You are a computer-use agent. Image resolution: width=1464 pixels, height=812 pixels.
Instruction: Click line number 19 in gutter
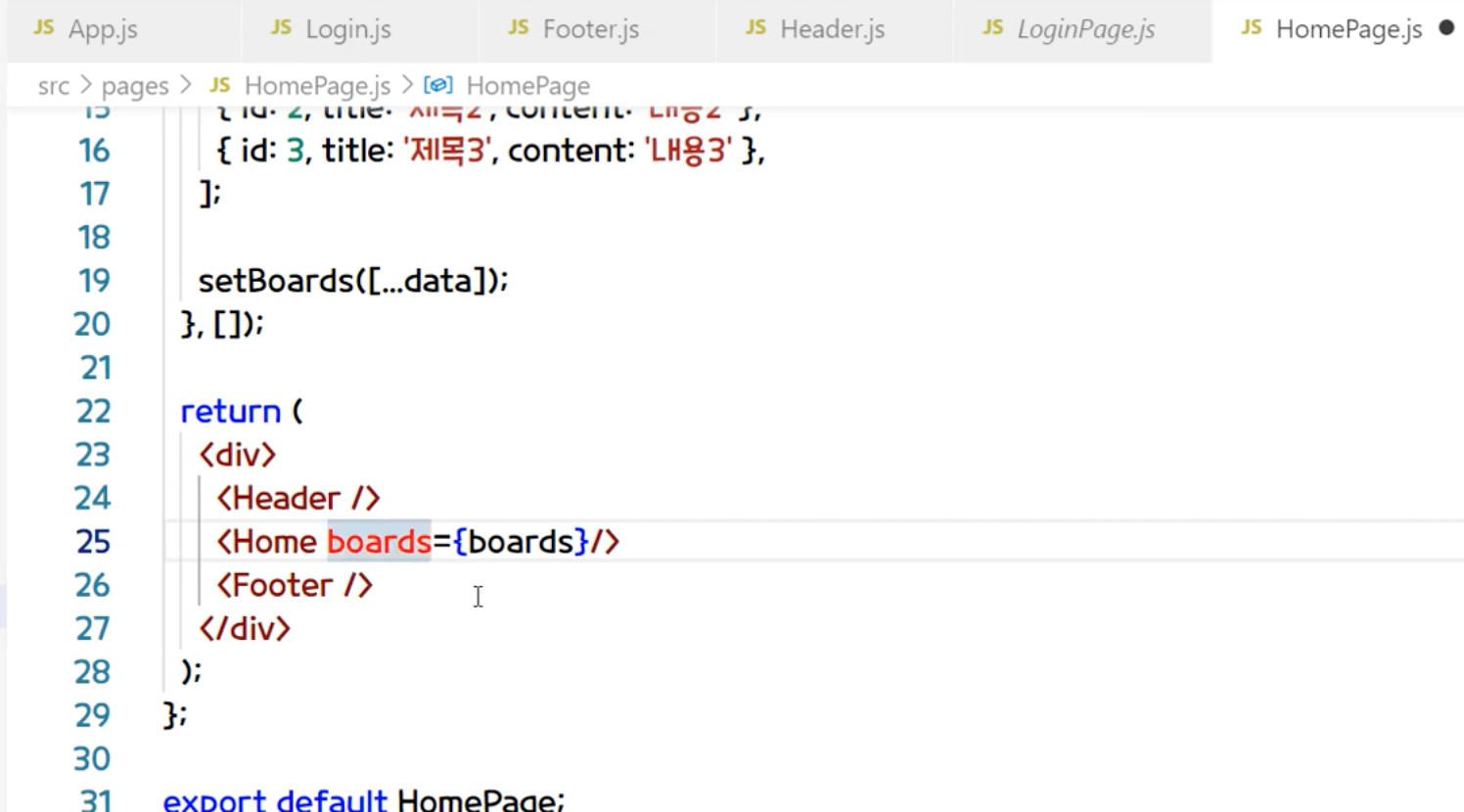coord(94,281)
